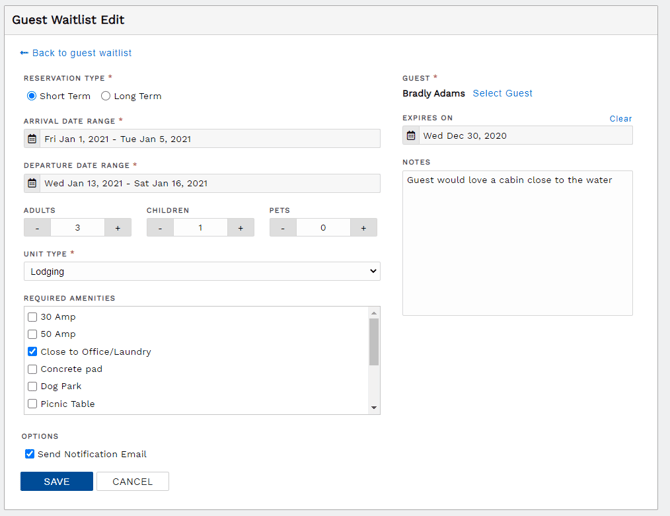This screenshot has width=670, height=516.
Task: Check the 50 Amp amenity
Action: pos(32,334)
